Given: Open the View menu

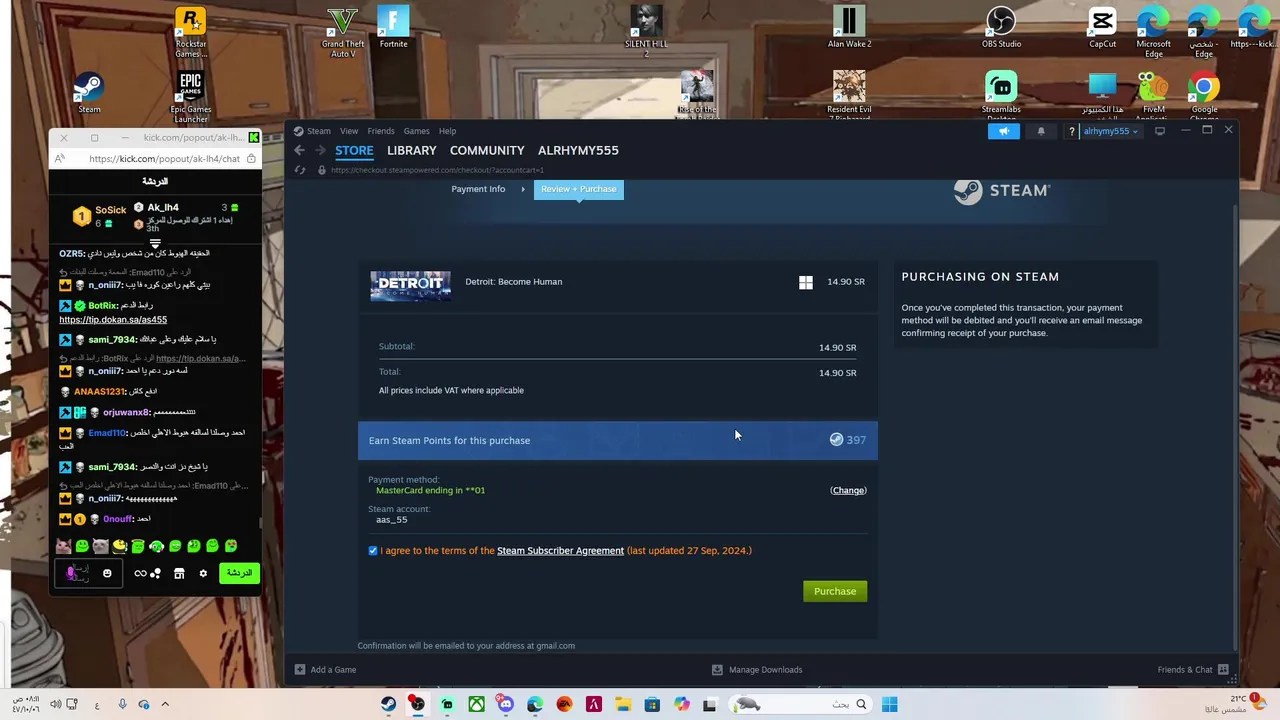Looking at the screenshot, I should pos(349,131).
